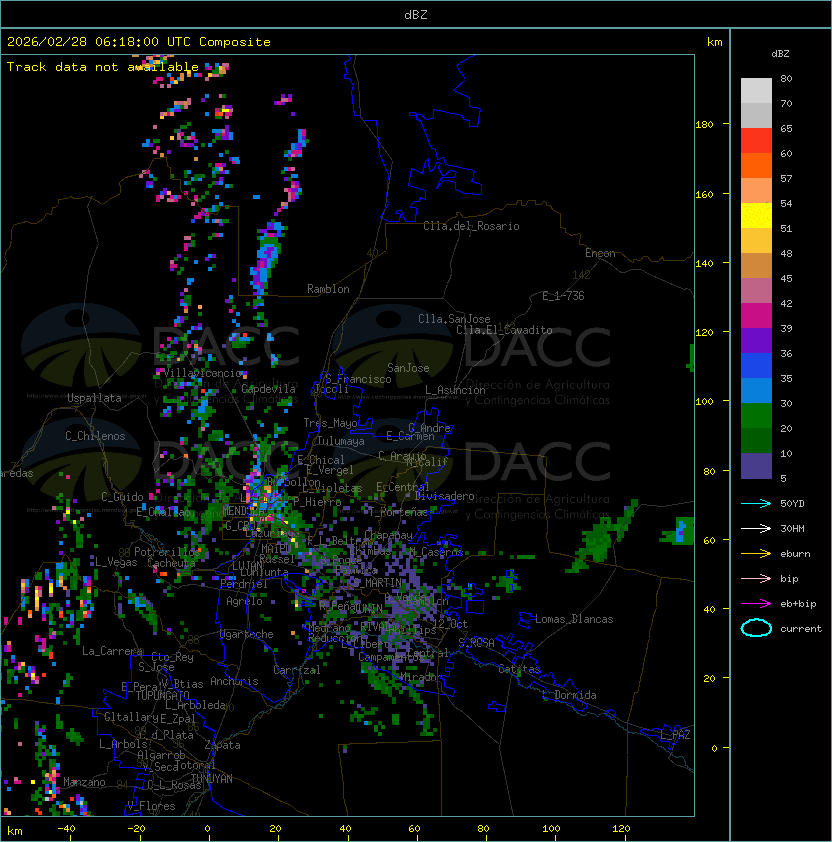Image resolution: width=832 pixels, height=842 pixels.
Task: Click the 'Mirador' map label
Action: click(x=422, y=677)
